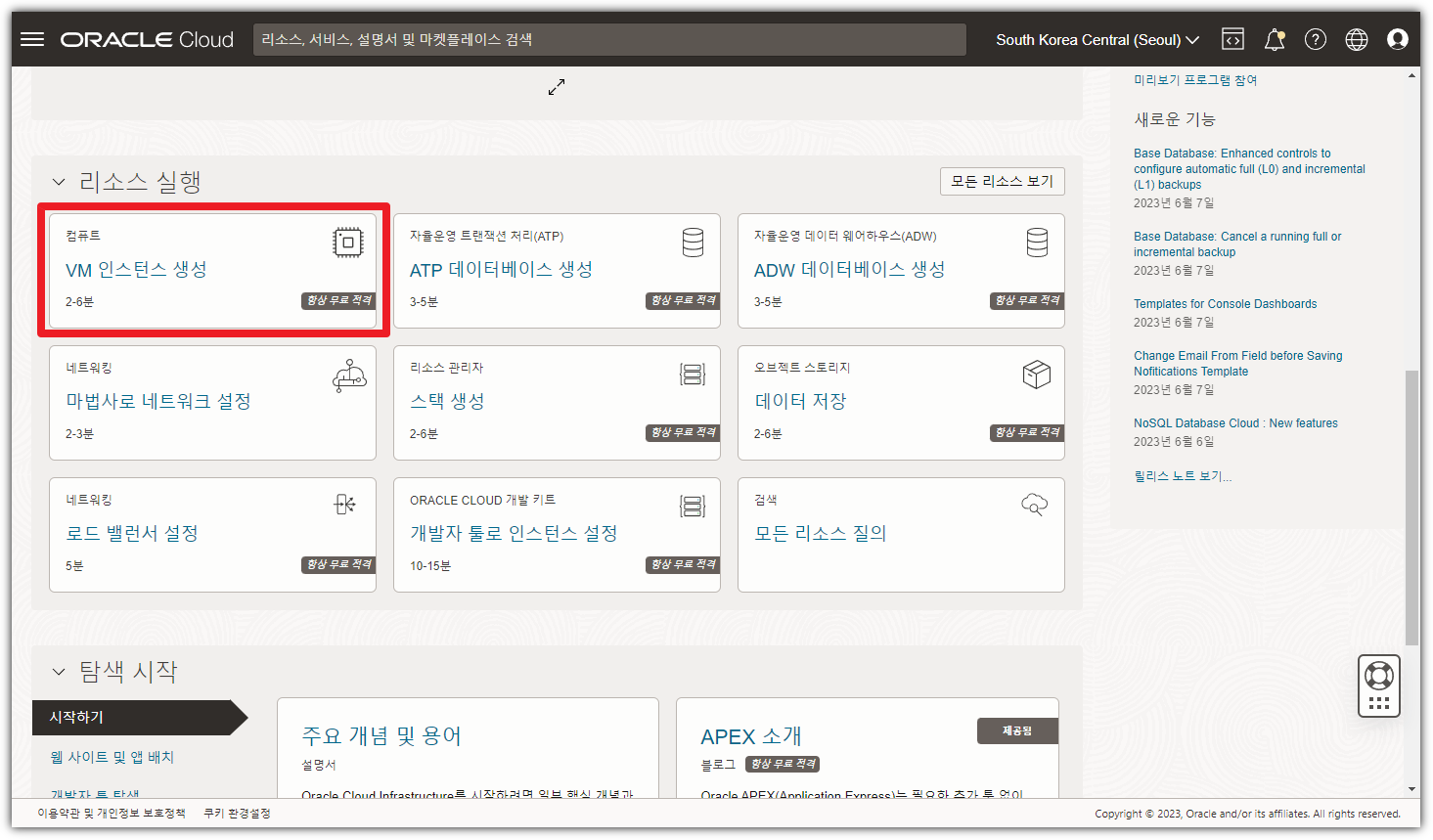Select the 시작하기 tab
The height and width of the screenshot is (840, 1433).
[139, 717]
